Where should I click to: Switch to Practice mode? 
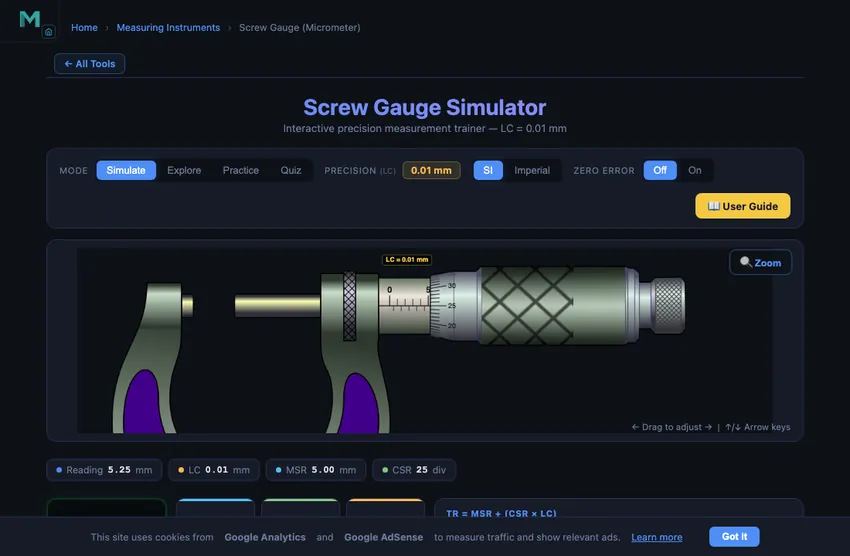pos(241,170)
